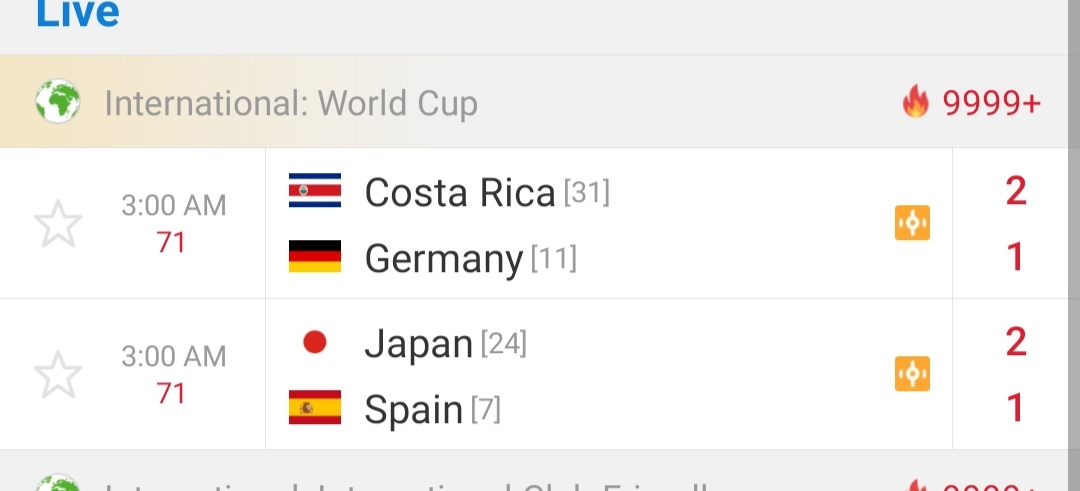Open lineup icon for Japan match
This screenshot has width=1080, height=491.
point(912,374)
